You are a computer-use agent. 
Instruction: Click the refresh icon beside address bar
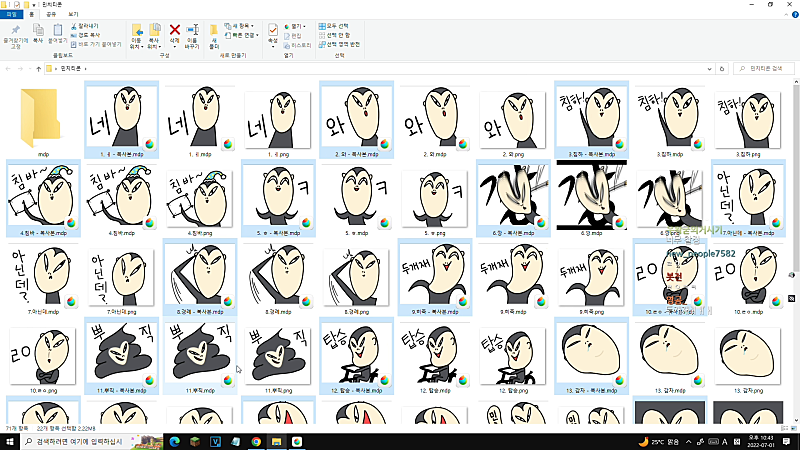pos(722,69)
